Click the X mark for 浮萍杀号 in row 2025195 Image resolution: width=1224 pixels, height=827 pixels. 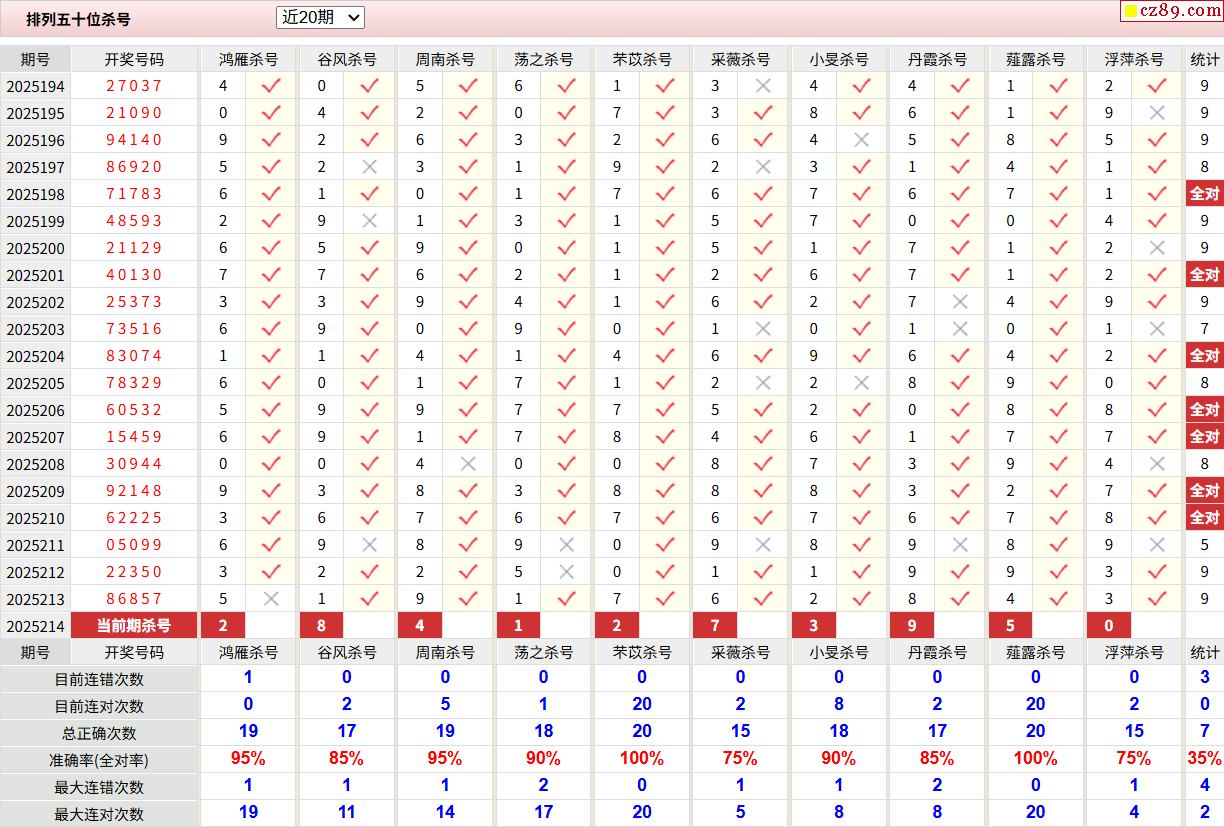point(1158,113)
